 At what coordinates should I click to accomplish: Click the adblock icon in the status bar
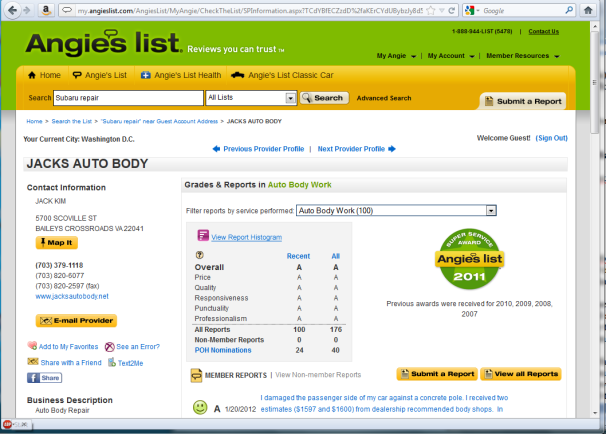7,424
